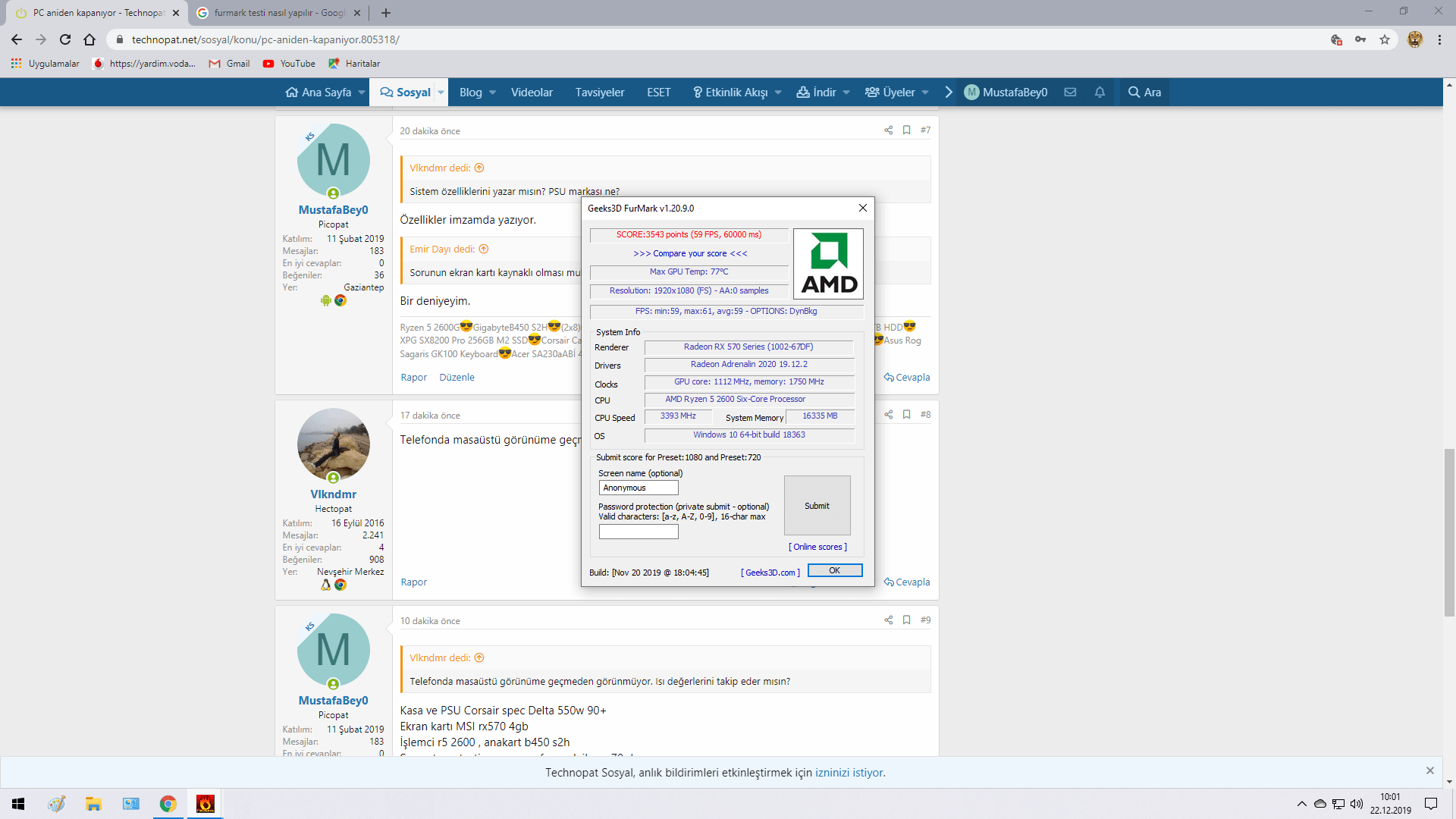This screenshot has width=1456, height=819.
Task: Open the inbox envelope icon
Action: pyautogui.click(x=1070, y=93)
